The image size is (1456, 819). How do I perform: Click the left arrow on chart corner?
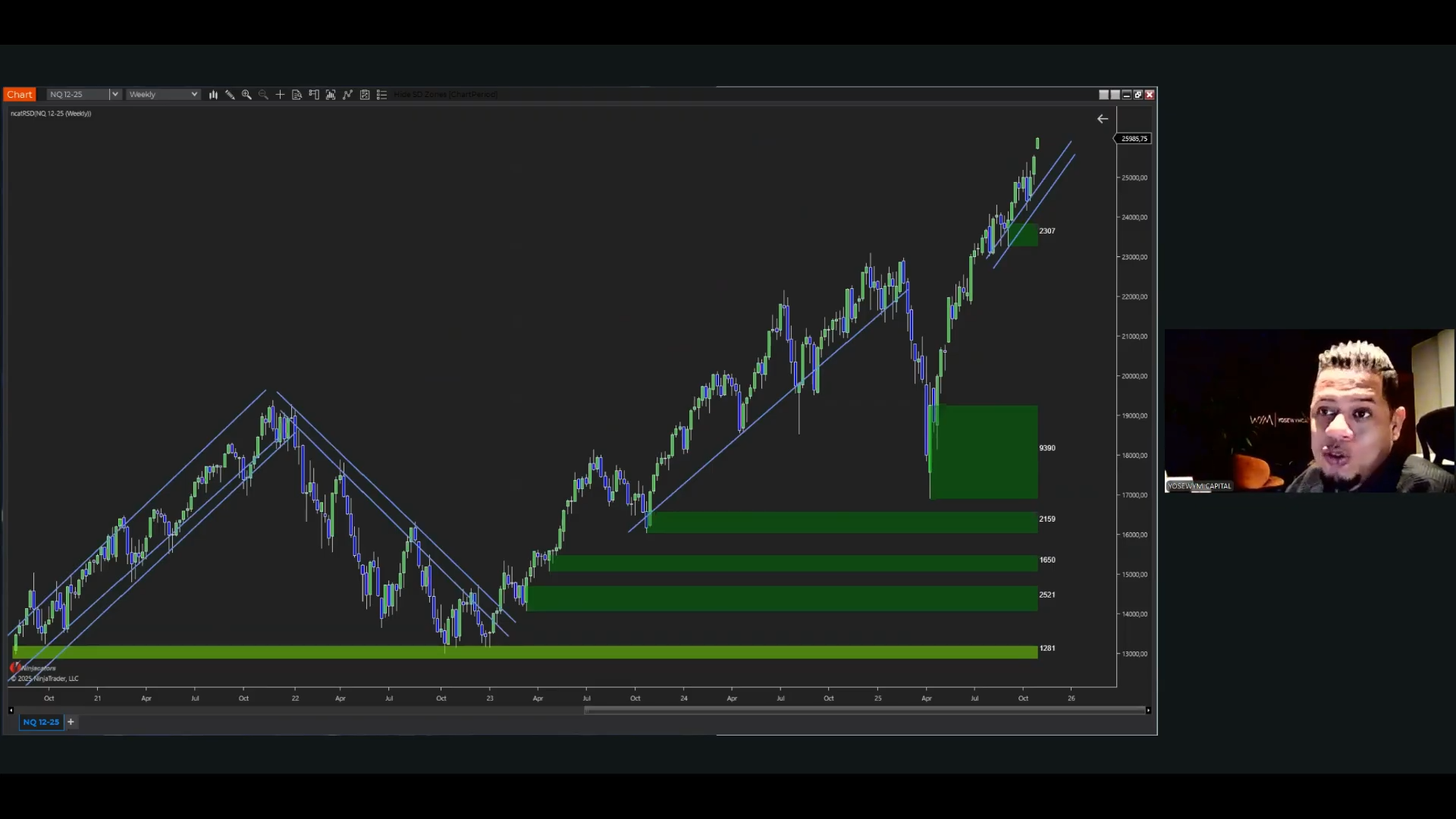point(1103,119)
